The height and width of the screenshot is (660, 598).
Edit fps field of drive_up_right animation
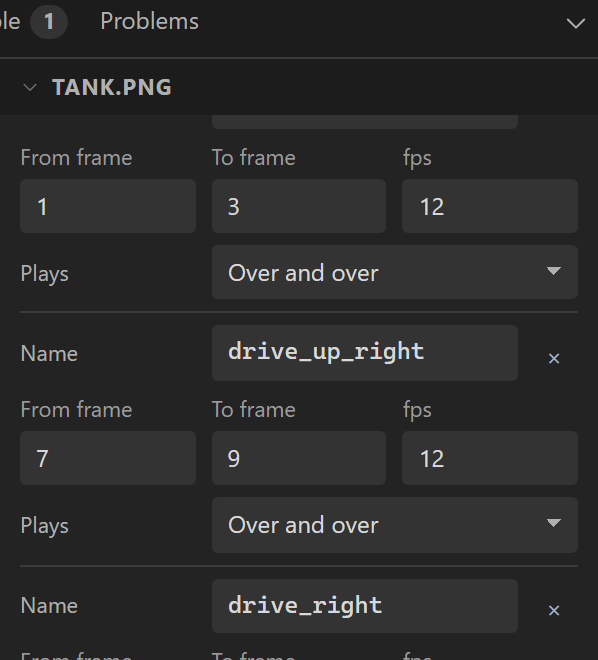(490, 458)
